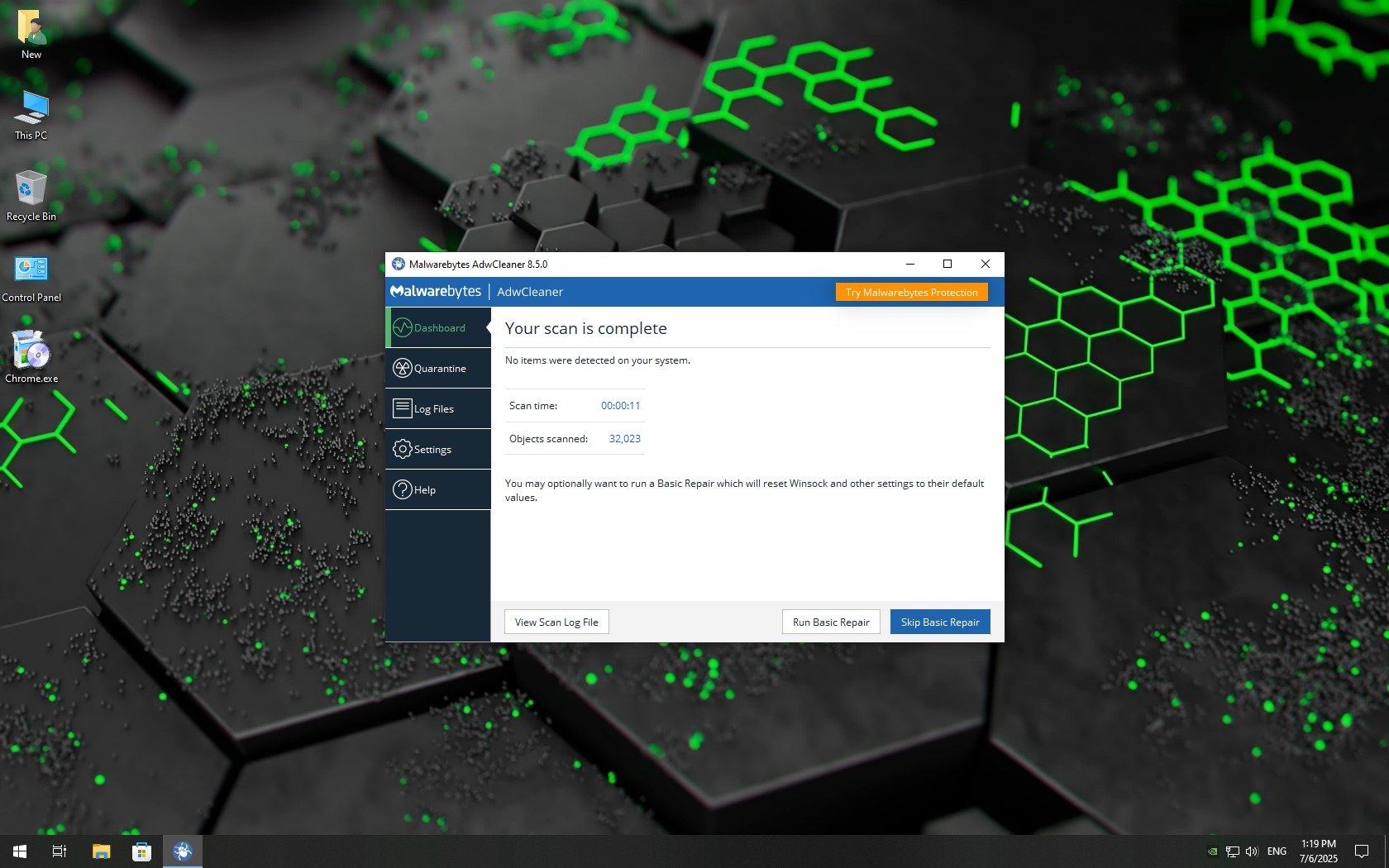Screen dimensions: 1389x868
Task: Click the AdwCleaner taskbar icon
Action: [183, 851]
